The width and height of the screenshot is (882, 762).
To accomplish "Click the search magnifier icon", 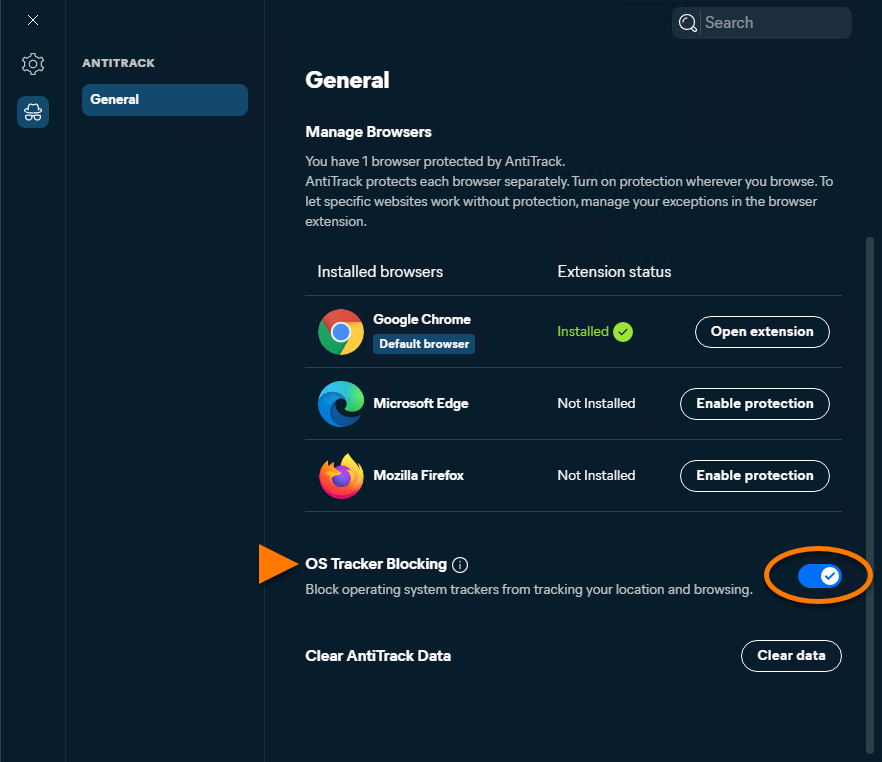I will click(687, 23).
